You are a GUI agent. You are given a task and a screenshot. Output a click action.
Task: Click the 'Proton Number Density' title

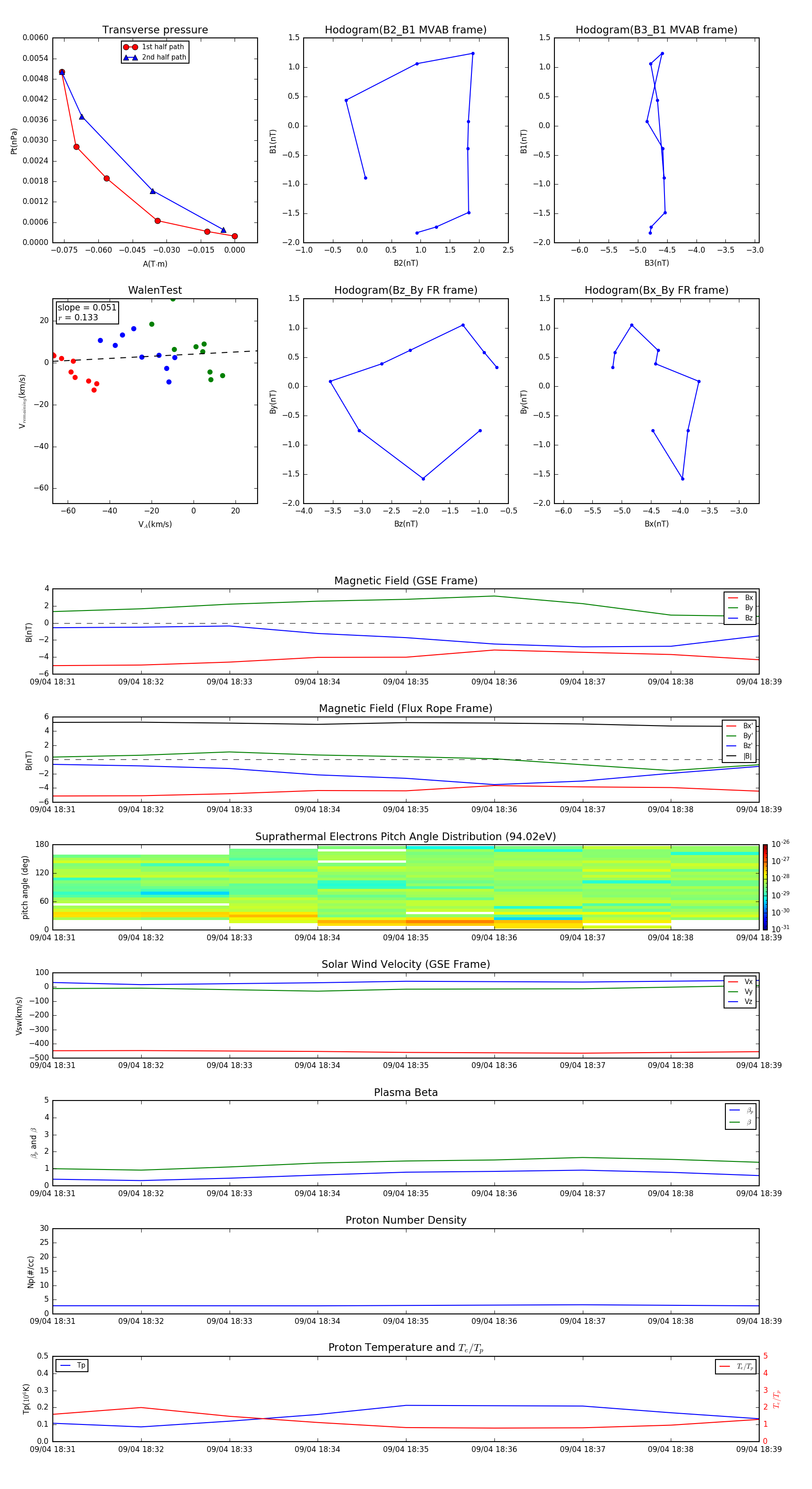tap(406, 1220)
